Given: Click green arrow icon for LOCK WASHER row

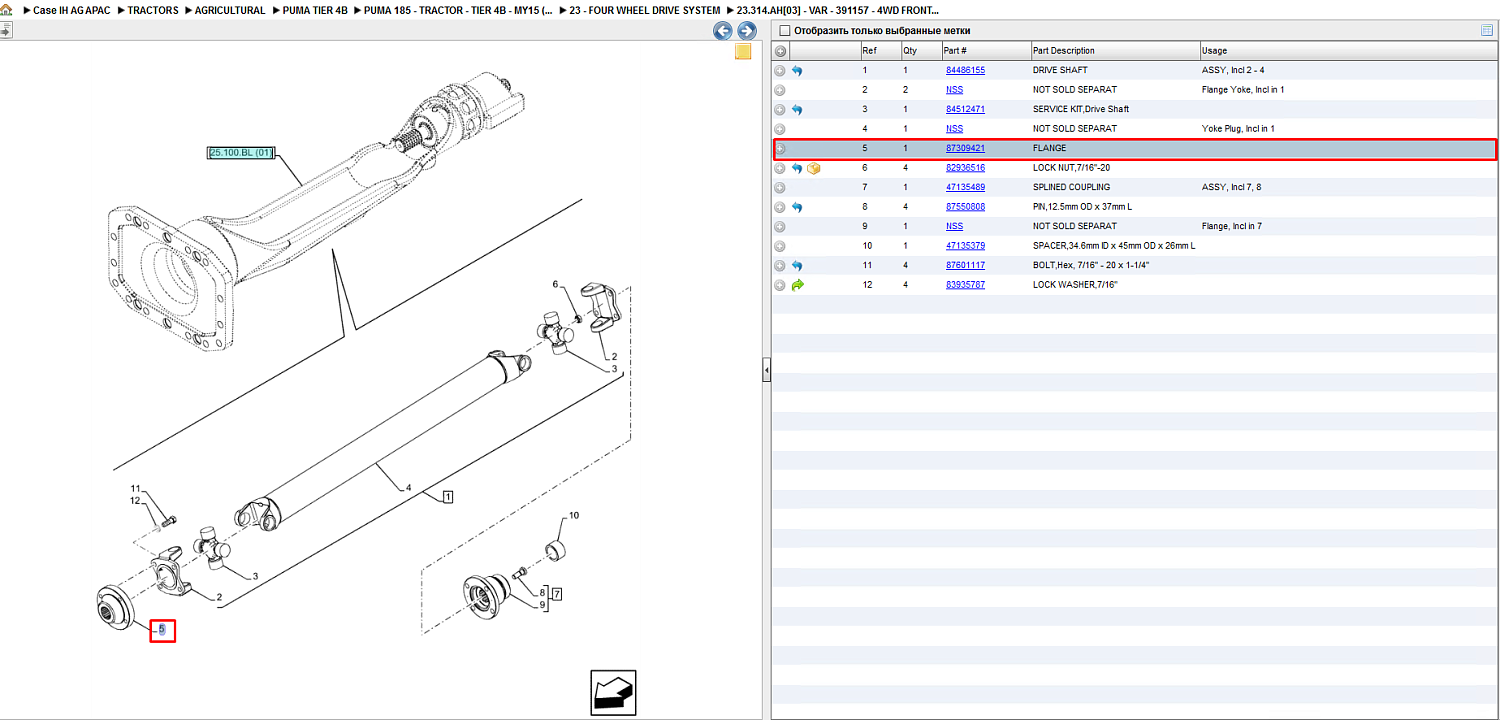Looking at the screenshot, I should [797, 285].
